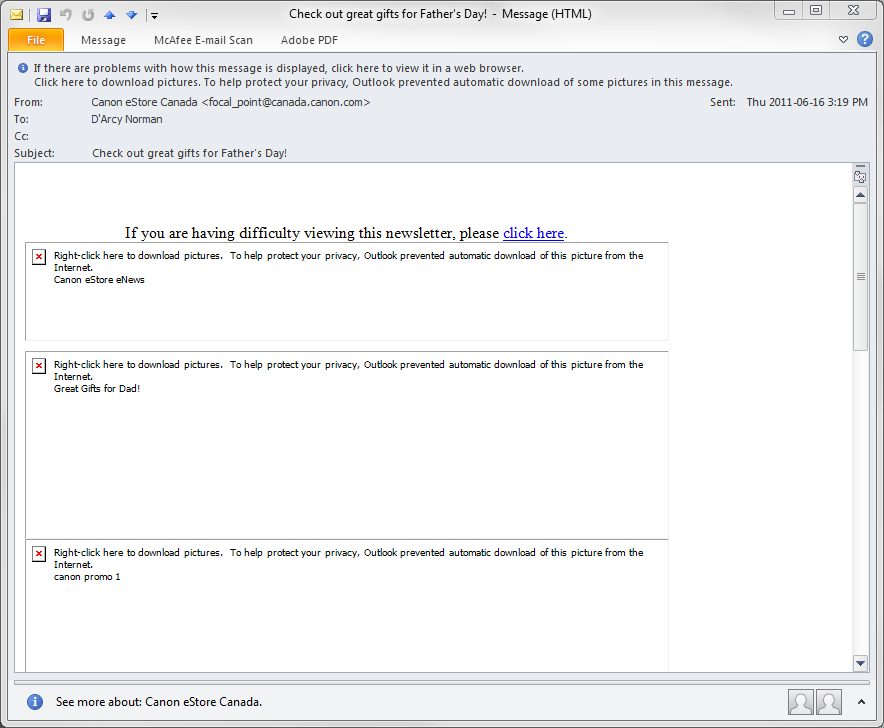Open the File tab

36,40
